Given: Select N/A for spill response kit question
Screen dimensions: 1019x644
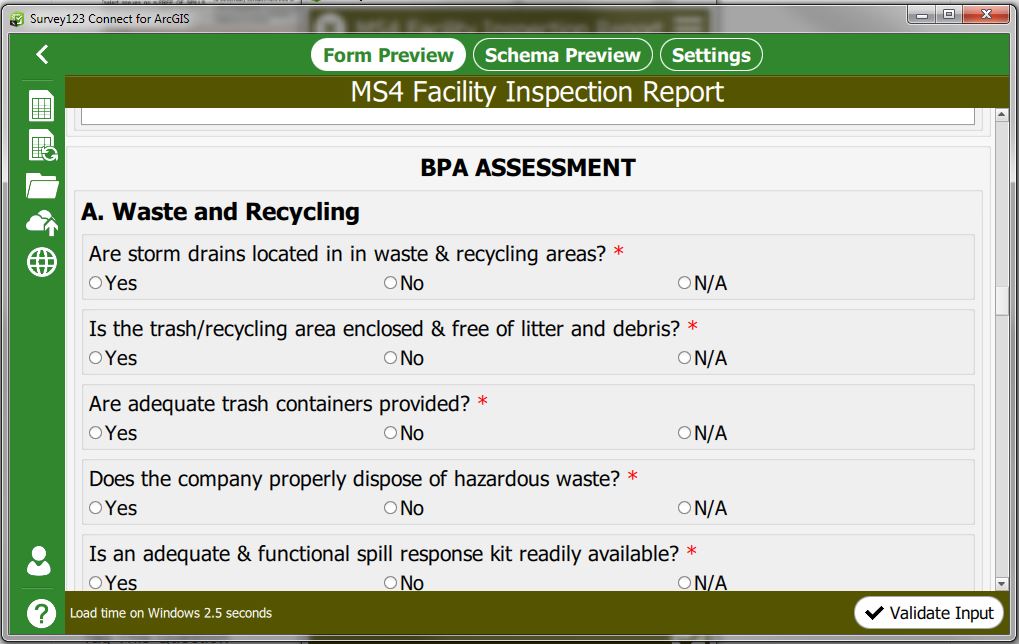Looking at the screenshot, I should pyautogui.click(x=684, y=582).
